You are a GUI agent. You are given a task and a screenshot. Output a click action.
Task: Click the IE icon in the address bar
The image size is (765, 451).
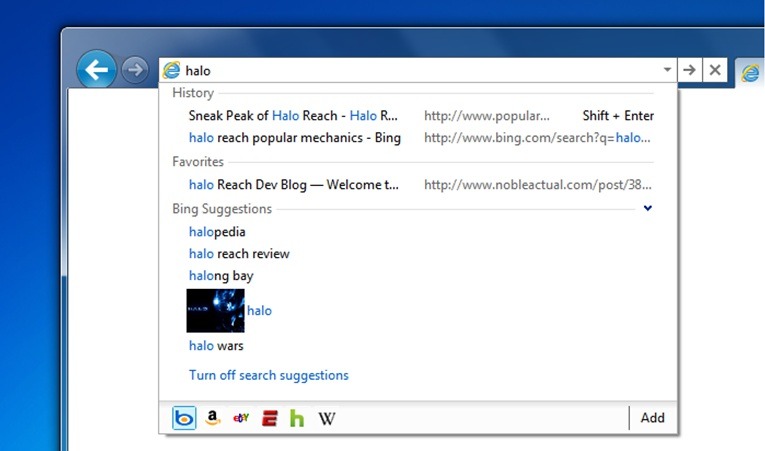(171, 70)
